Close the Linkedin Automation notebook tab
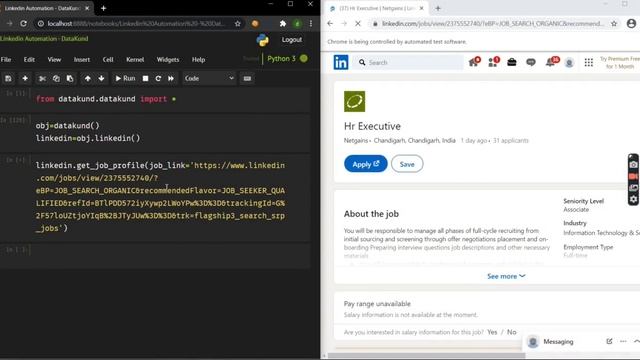 [x=87, y=8]
